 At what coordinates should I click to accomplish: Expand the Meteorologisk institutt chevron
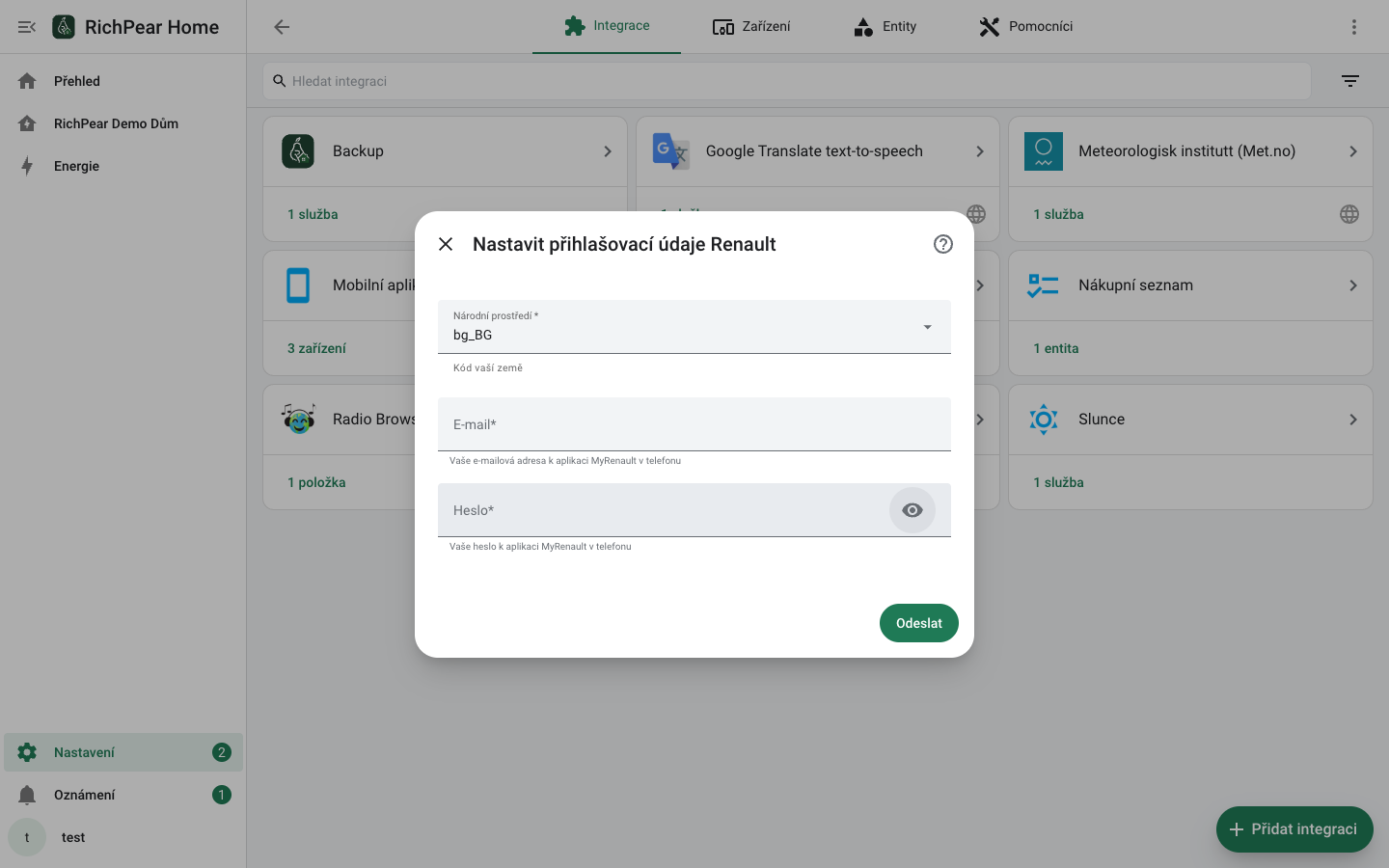click(x=1353, y=151)
